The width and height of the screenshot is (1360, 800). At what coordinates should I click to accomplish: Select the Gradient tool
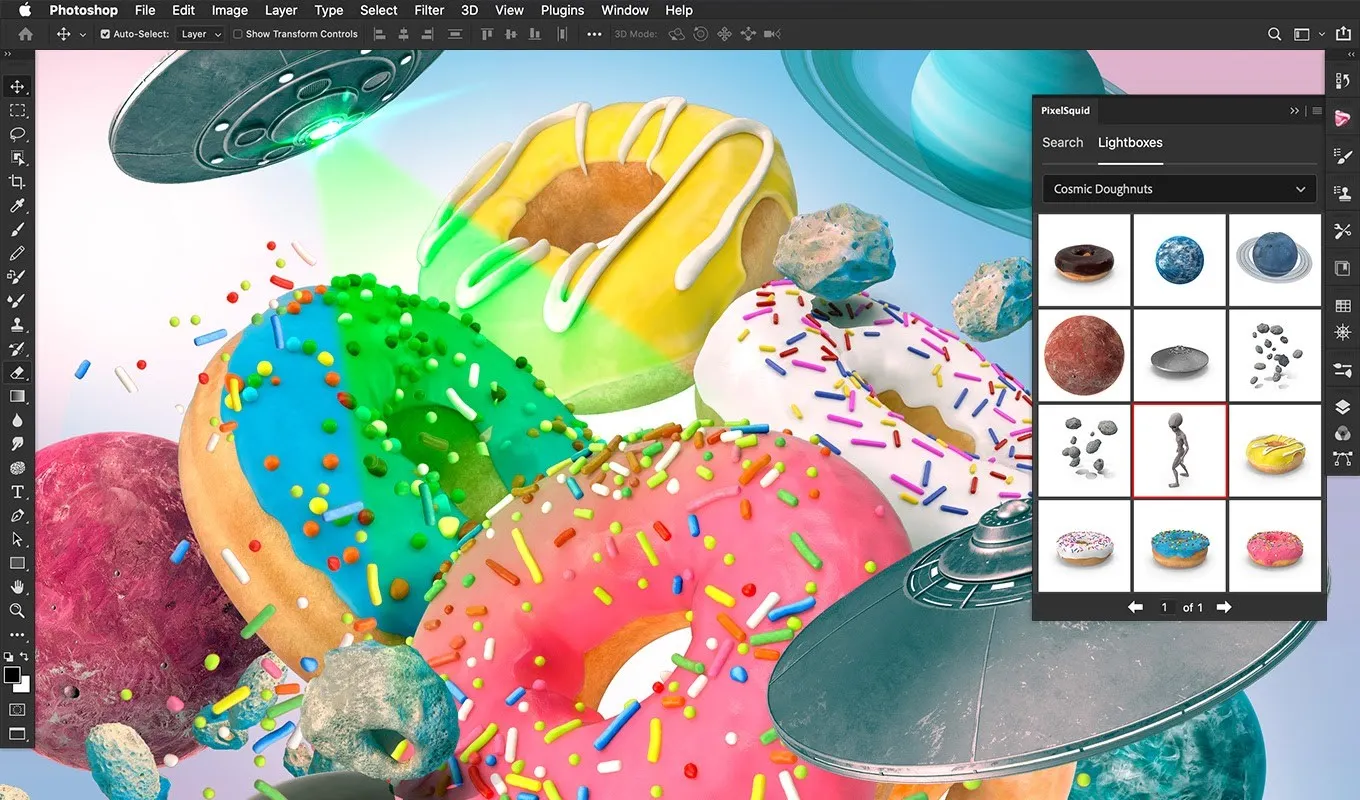tap(17, 396)
